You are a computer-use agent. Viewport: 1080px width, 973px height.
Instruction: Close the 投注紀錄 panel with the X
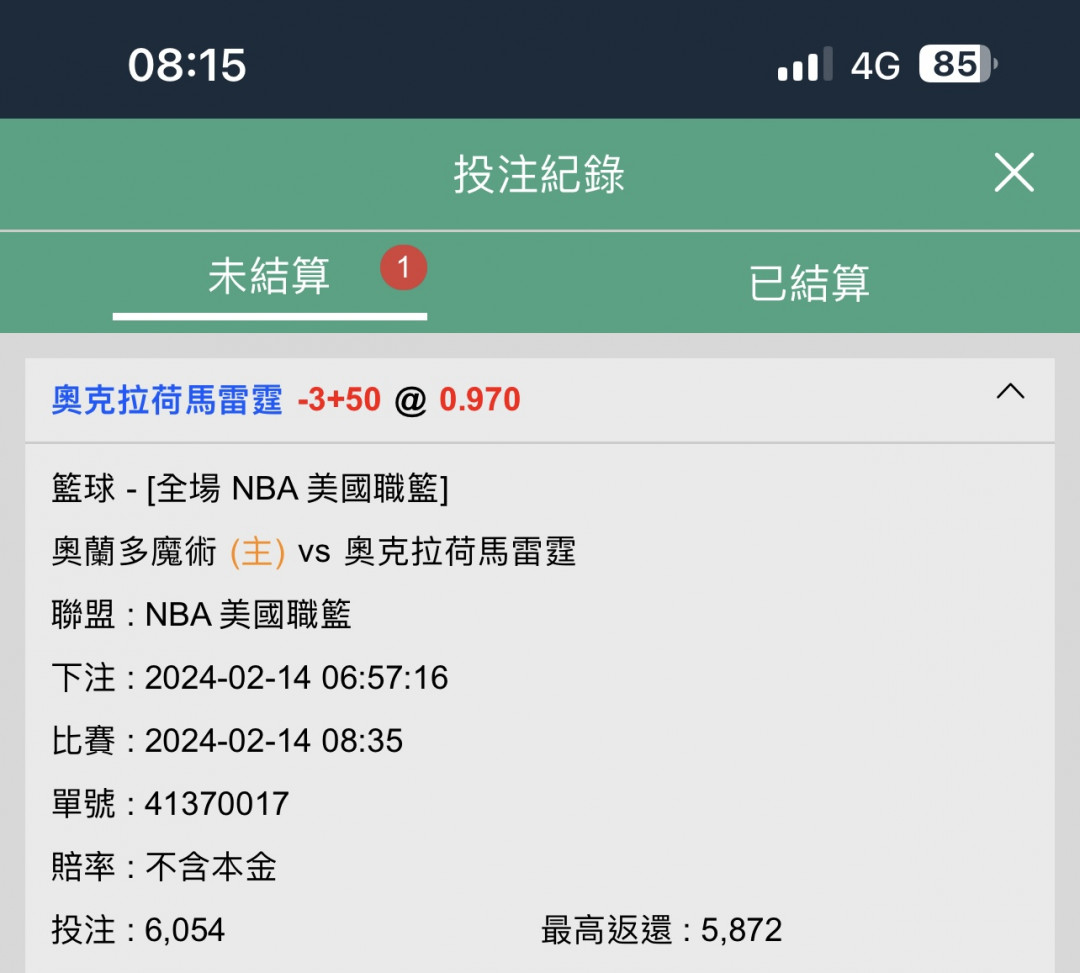tap(1014, 172)
